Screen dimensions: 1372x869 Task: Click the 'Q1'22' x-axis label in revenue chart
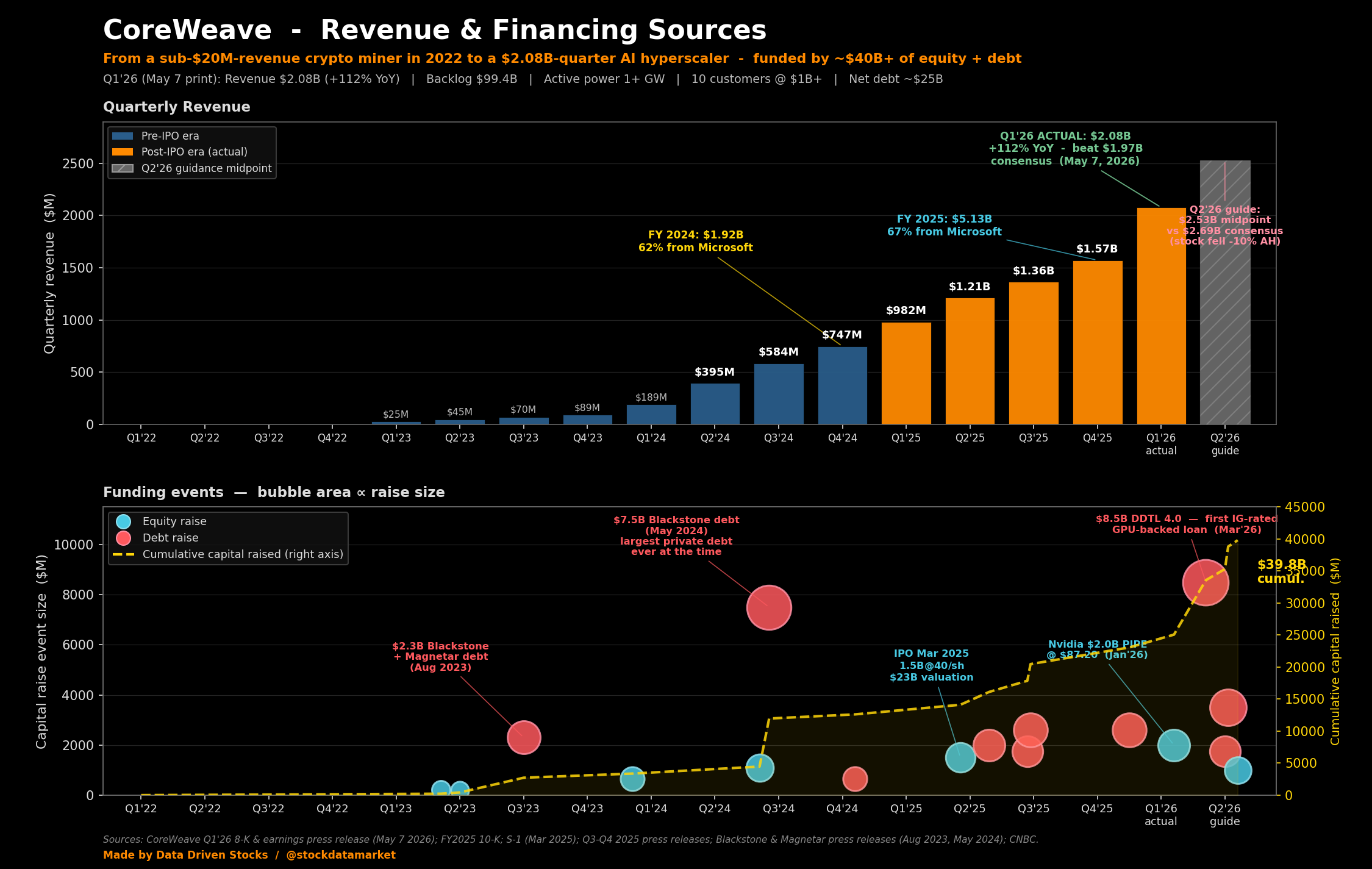click(x=141, y=438)
